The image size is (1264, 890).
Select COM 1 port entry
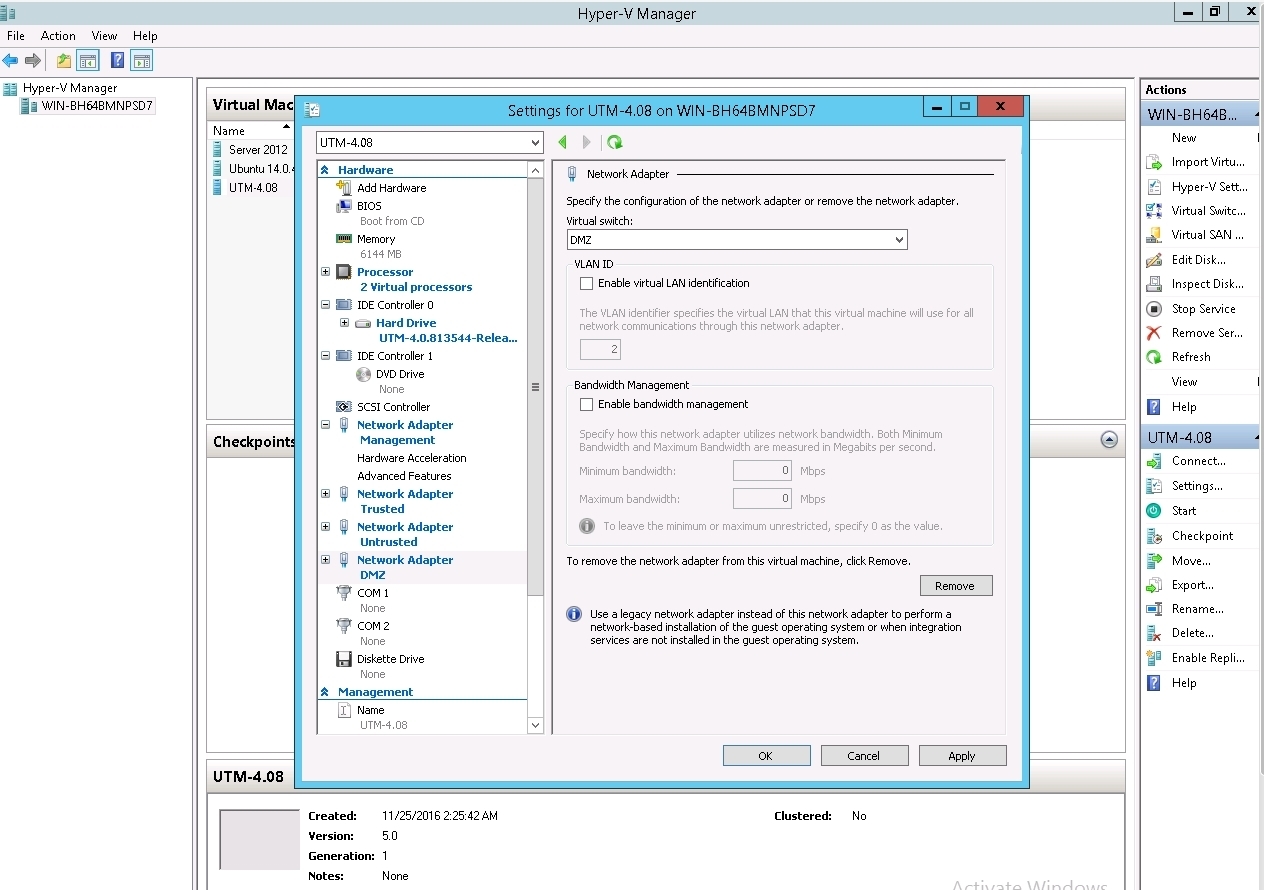[373, 593]
